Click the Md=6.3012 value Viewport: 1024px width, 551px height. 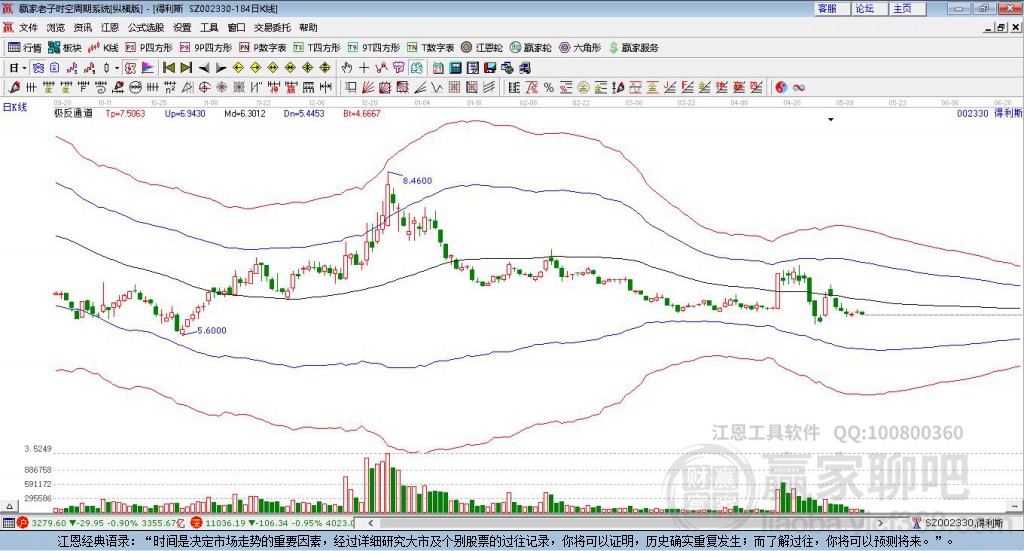coord(245,114)
